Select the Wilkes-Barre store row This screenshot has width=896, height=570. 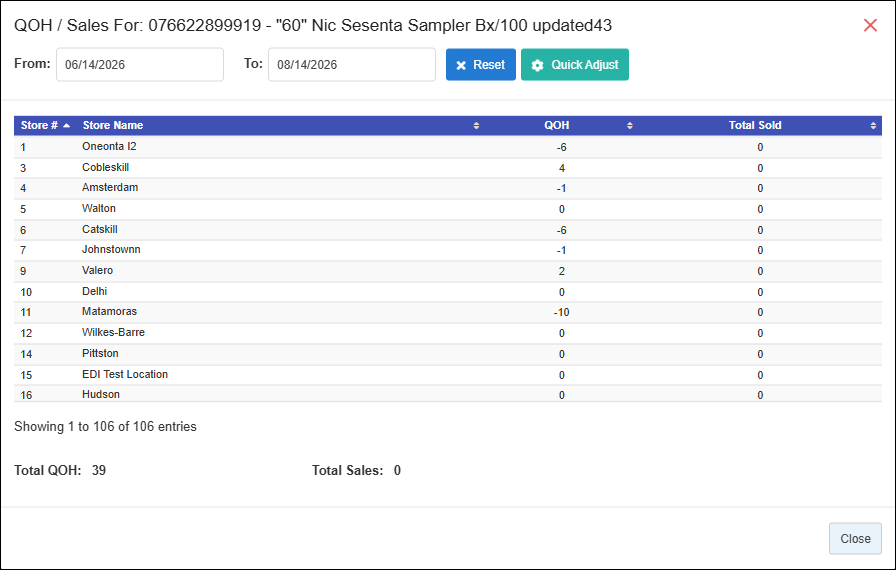(447, 333)
